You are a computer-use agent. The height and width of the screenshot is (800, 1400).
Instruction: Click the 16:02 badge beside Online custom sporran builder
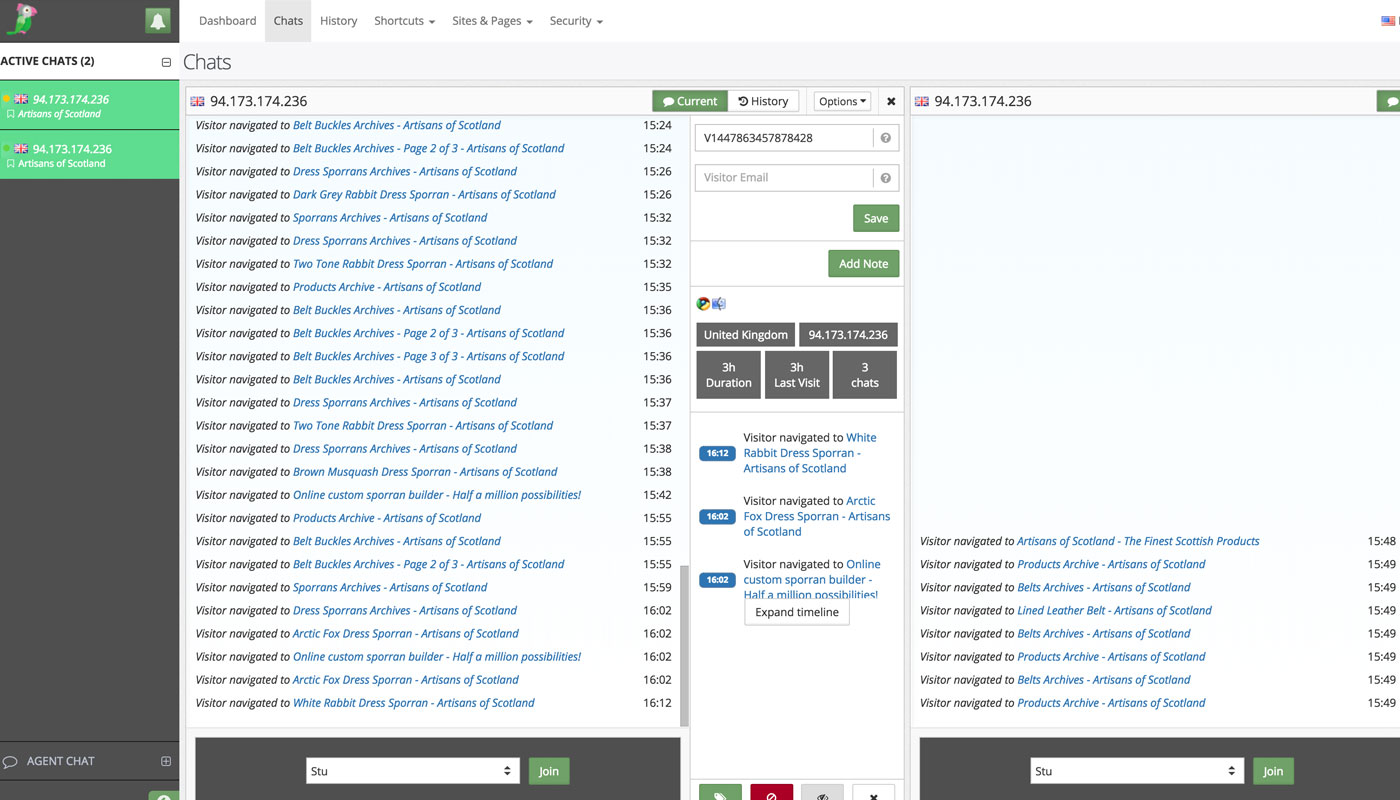(x=717, y=580)
